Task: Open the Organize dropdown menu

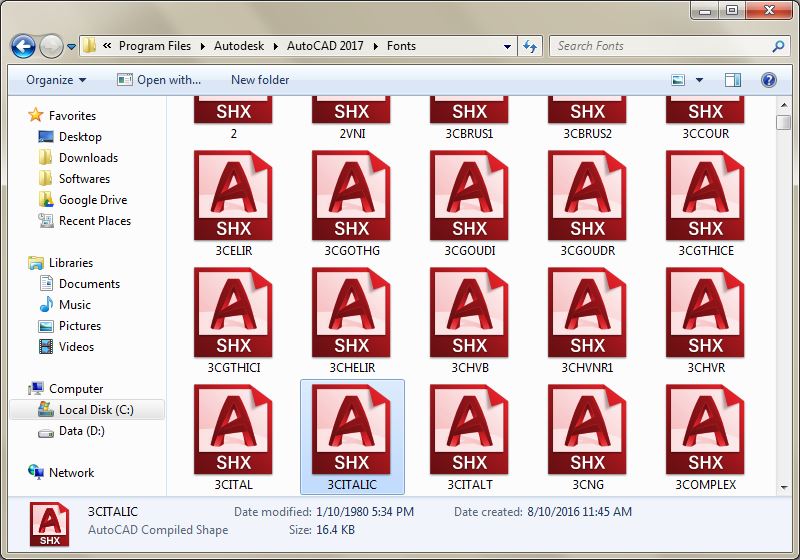Action: [56, 80]
